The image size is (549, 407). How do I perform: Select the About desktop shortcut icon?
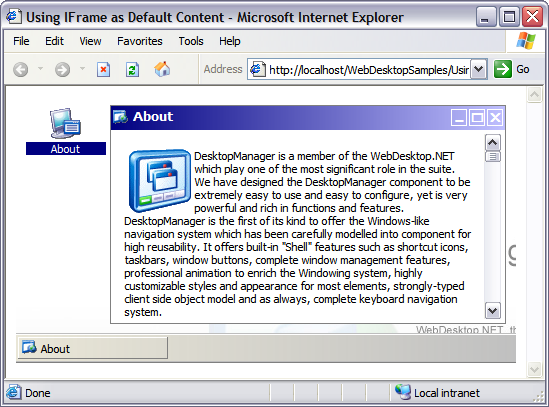click(x=65, y=123)
